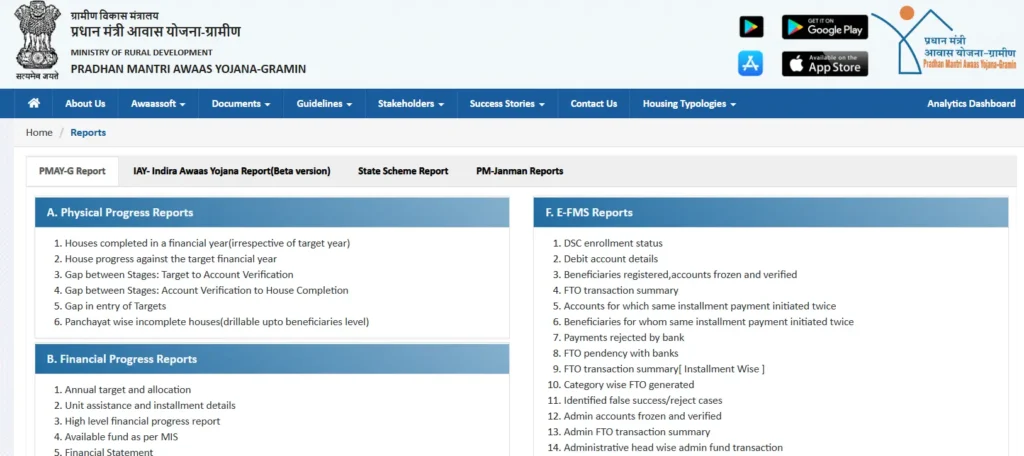
Task: Open Identified false success/reject cases
Action: [643, 400]
